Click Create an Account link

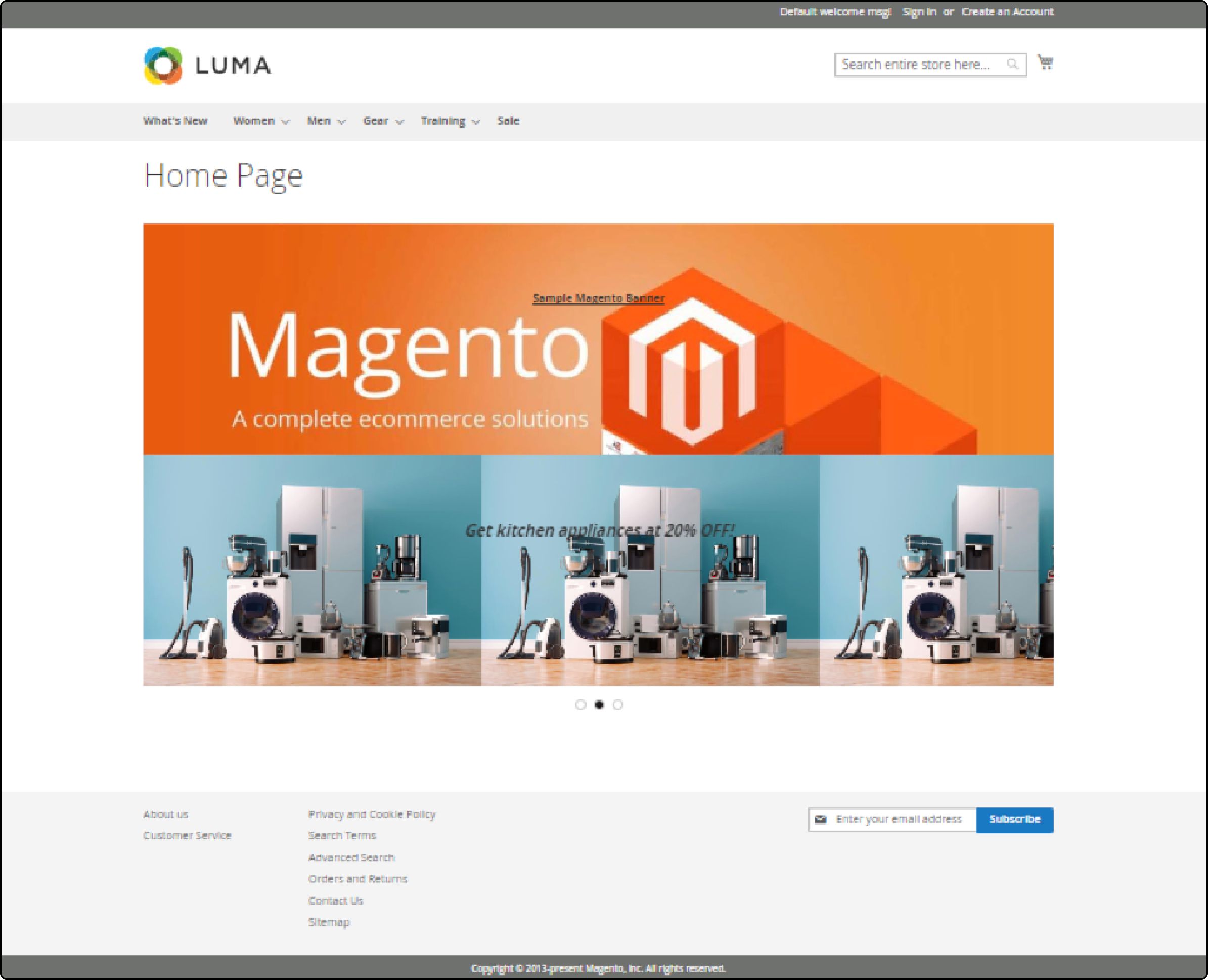point(1008,12)
